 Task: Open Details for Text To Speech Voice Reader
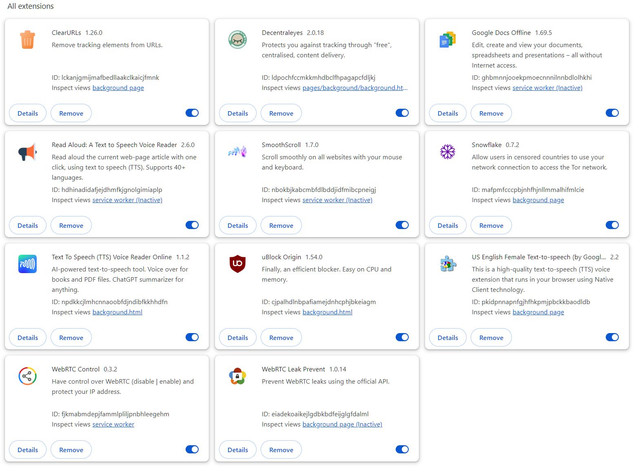[x=28, y=338]
